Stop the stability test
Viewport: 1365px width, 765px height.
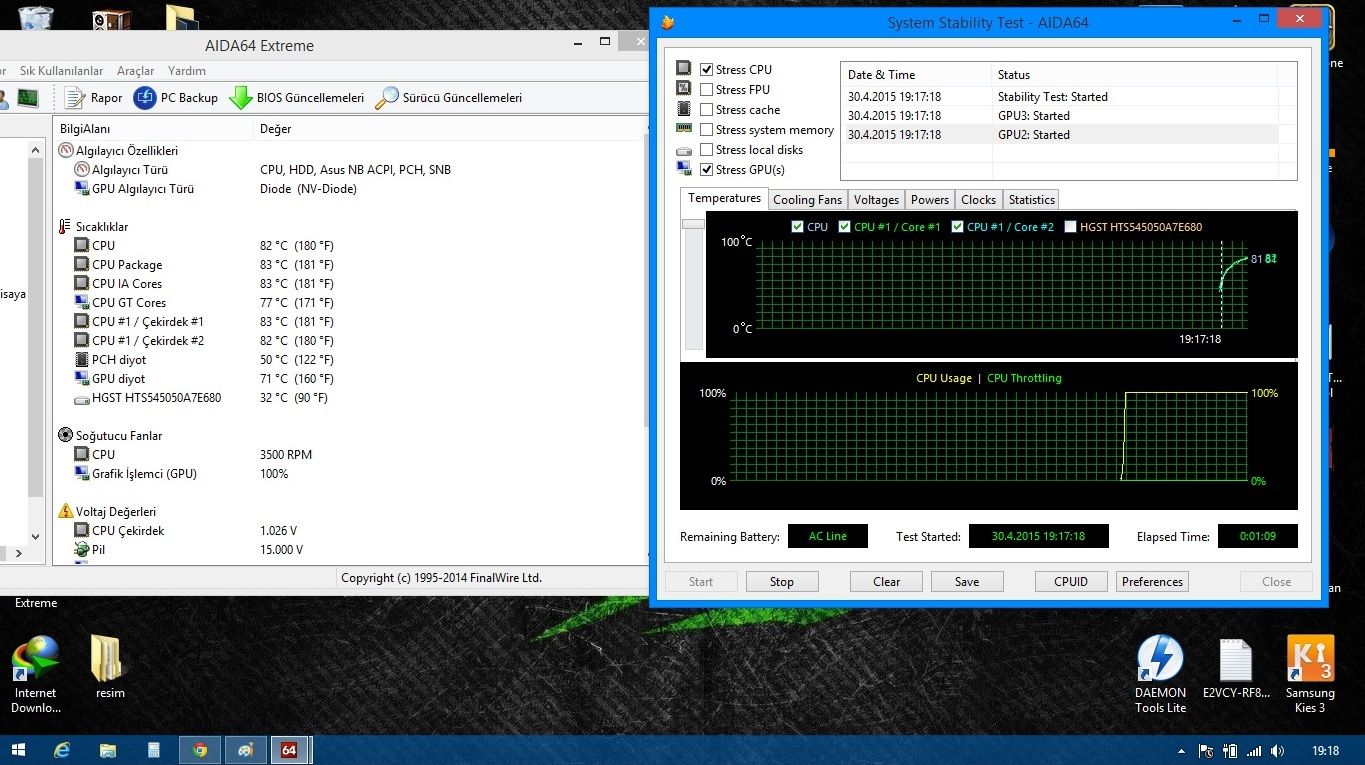782,582
